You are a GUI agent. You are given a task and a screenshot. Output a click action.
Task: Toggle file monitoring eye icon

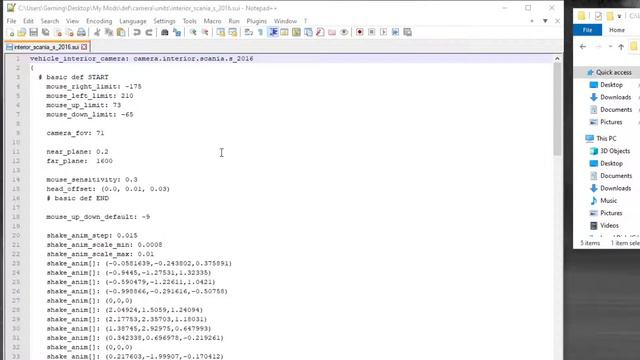pos(344,32)
